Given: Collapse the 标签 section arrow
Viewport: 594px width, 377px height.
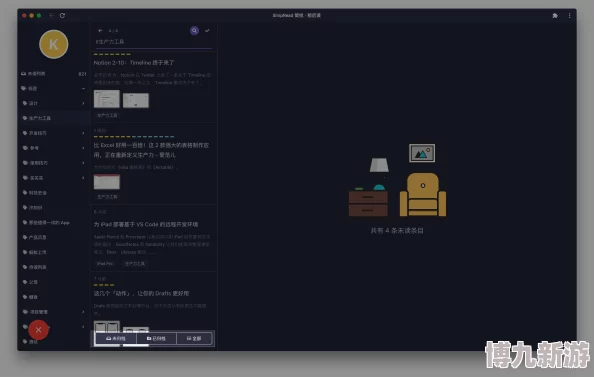Looking at the screenshot, I should point(83,89).
